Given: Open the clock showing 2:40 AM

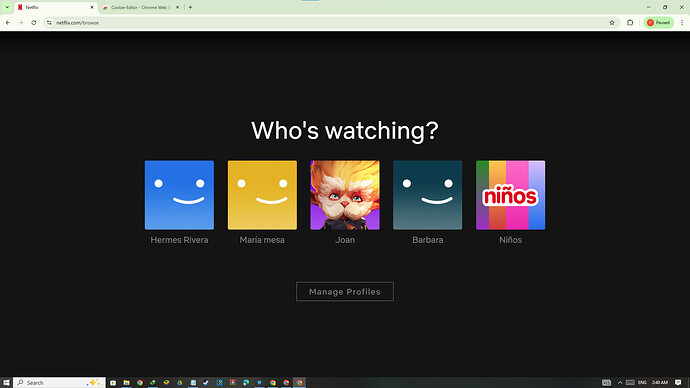Looking at the screenshot, I should (x=660, y=383).
